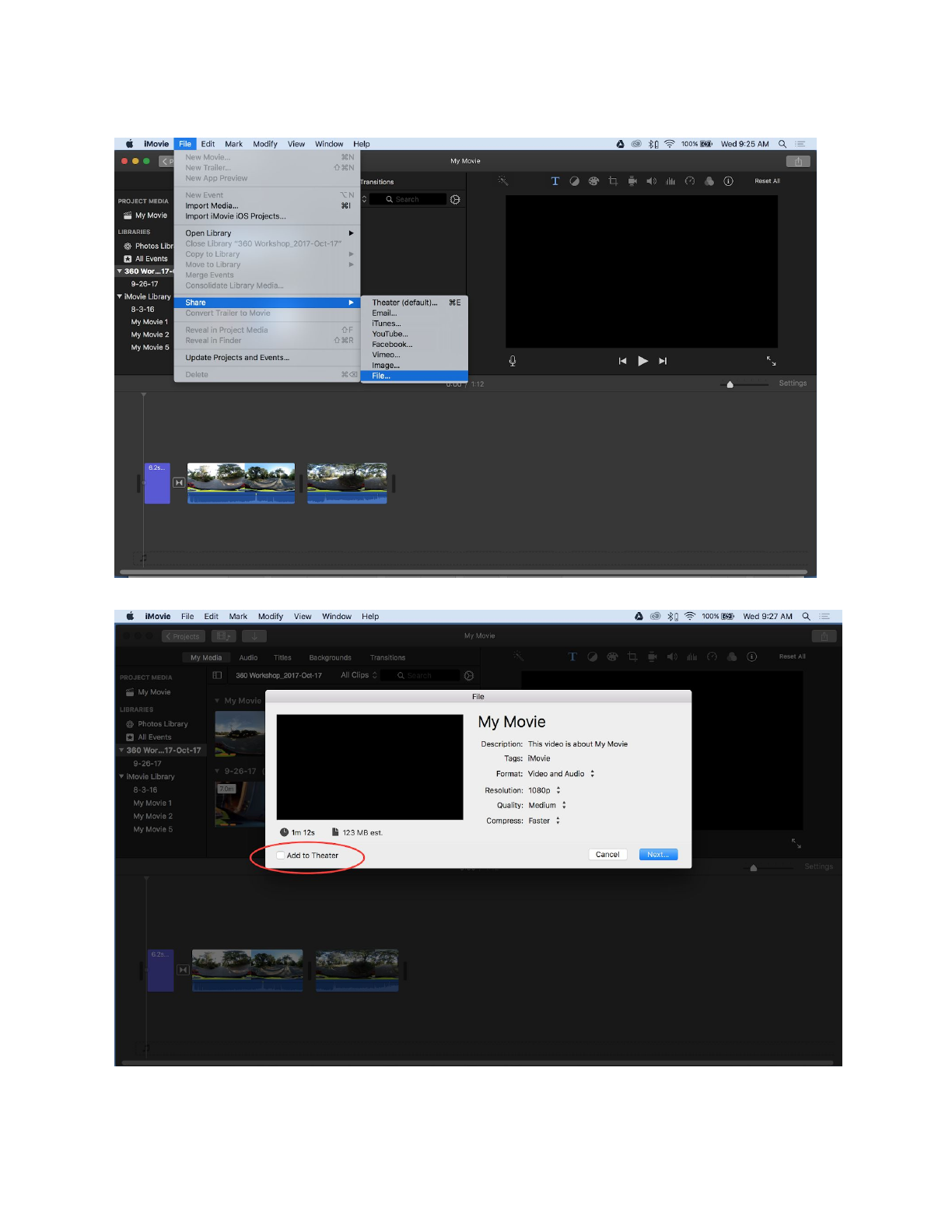The image size is (952, 1232).
Task: Click the Share toolbar icon in the 9:25 AM screenshot
Action: (x=798, y=162)
